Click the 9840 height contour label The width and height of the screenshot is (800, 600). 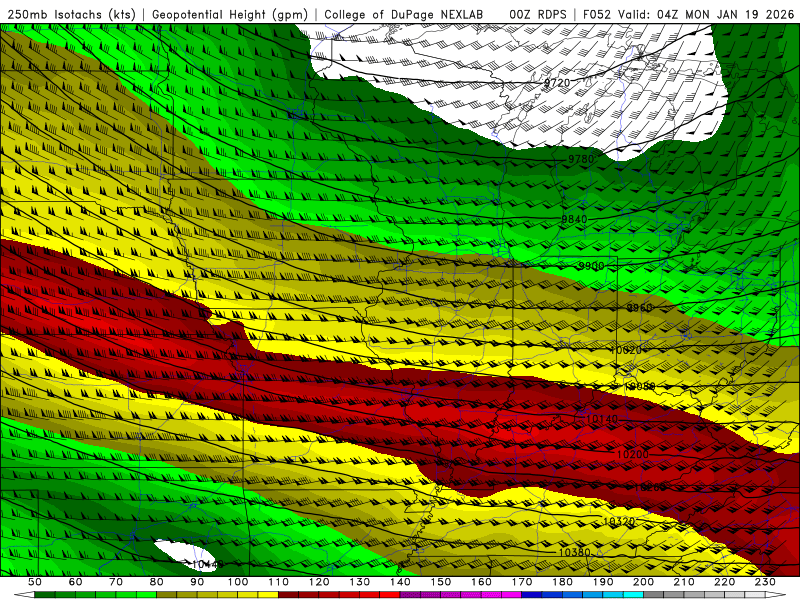(x=574, y=219)
